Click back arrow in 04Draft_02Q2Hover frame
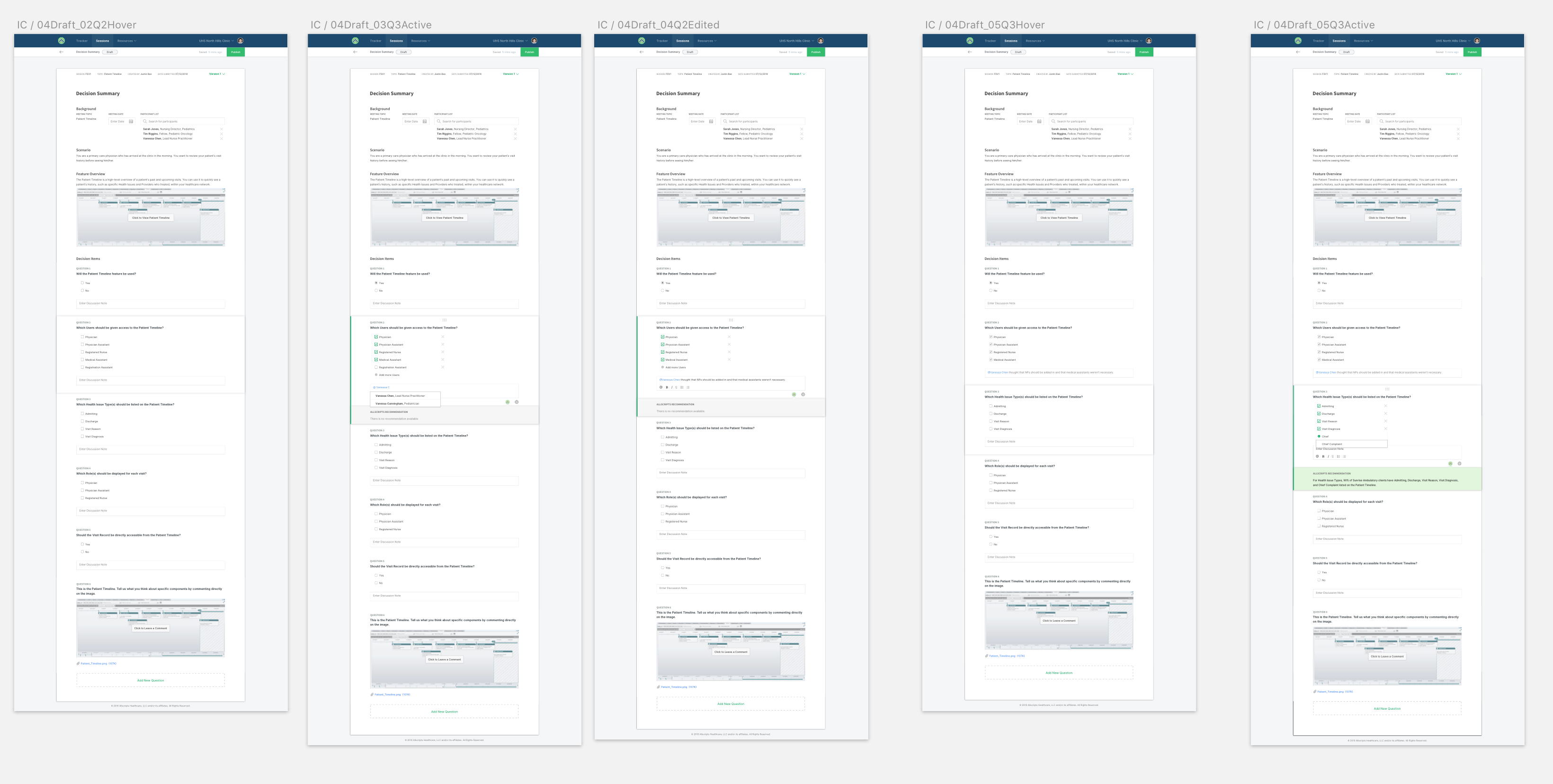The height and width of the screenshot is (784, 1553). coord(62,52)
